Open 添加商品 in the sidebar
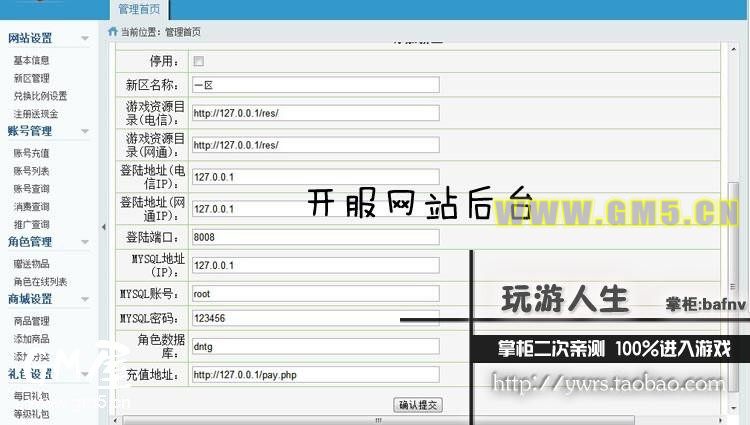Screen dimensions: 750x425 (x=31, y=339)
